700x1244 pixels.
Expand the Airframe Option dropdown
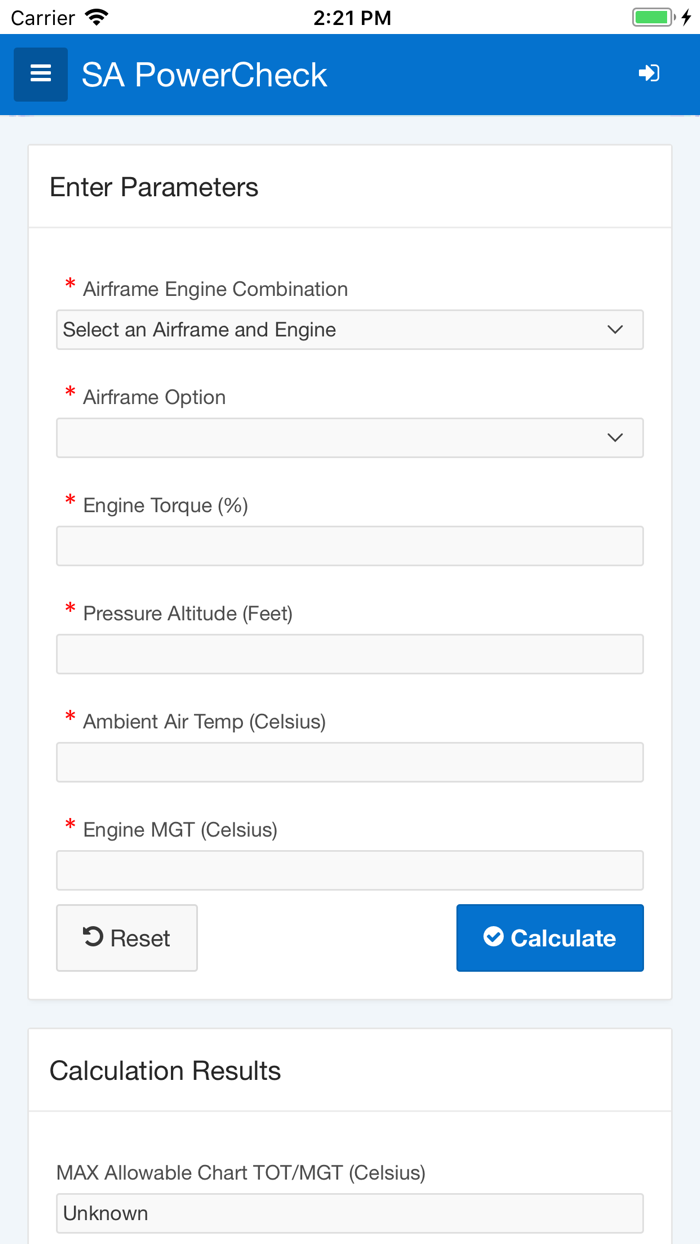click(349, 438)
